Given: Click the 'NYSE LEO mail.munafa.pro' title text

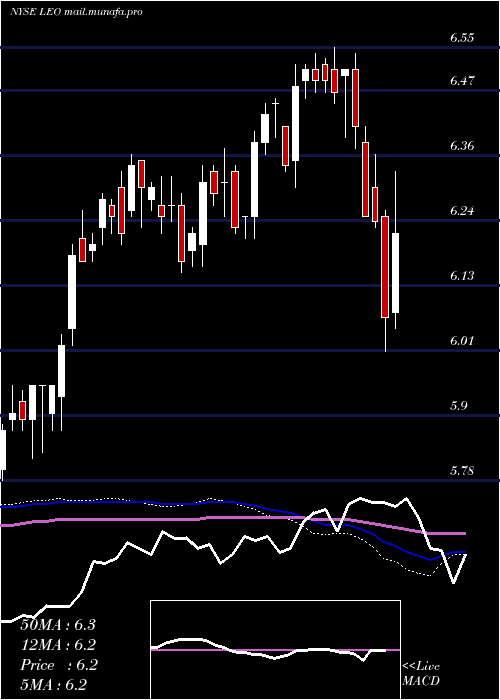Looking at the screenshot, I should [76, 12].
